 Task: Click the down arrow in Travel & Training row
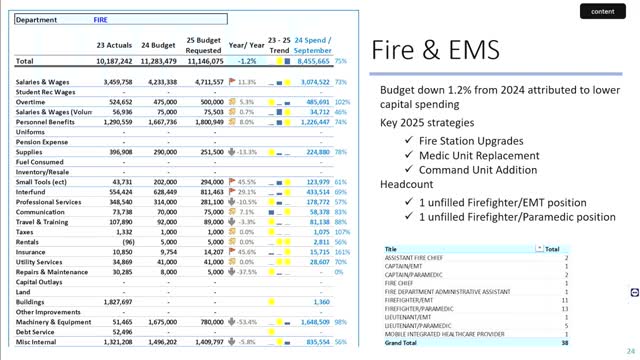(232, 222)
